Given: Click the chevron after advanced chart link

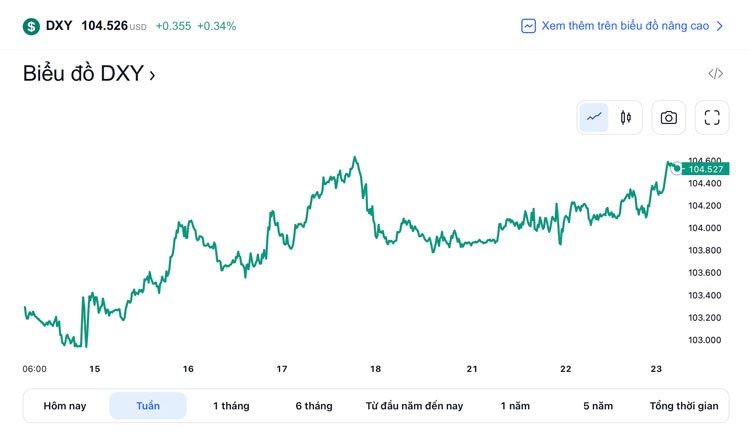Looking at the screenshot, I should pyautogui.click(x=720, y=26).
